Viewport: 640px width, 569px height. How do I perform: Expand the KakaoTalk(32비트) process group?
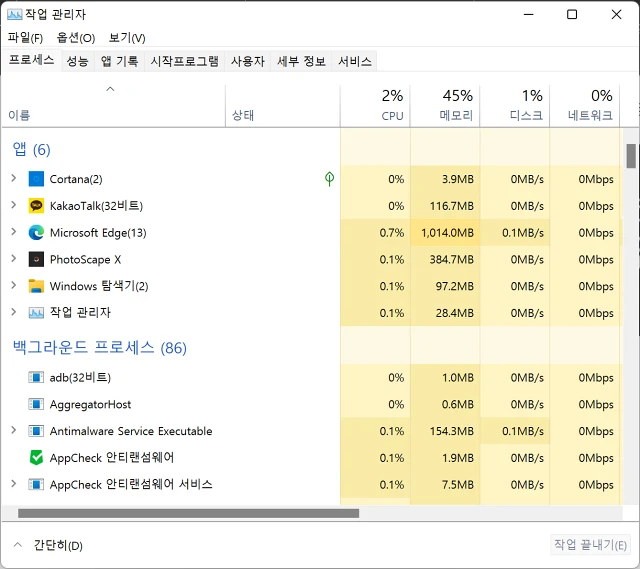coord(13,205)
